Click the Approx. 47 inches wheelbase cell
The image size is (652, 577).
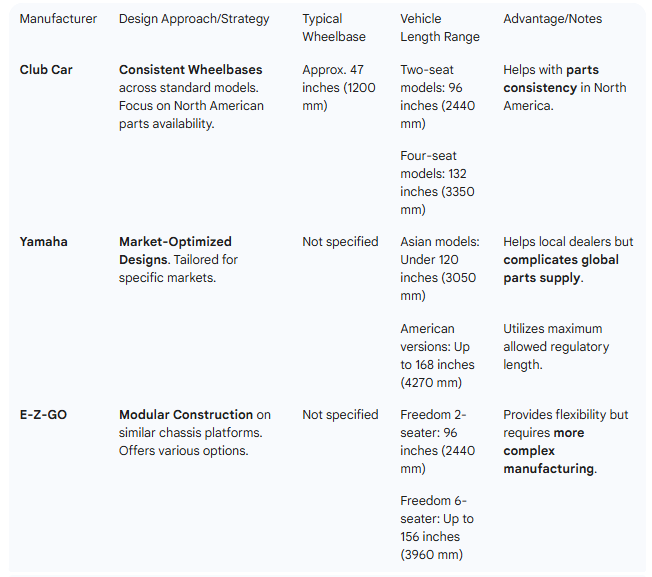click(340, 88)
